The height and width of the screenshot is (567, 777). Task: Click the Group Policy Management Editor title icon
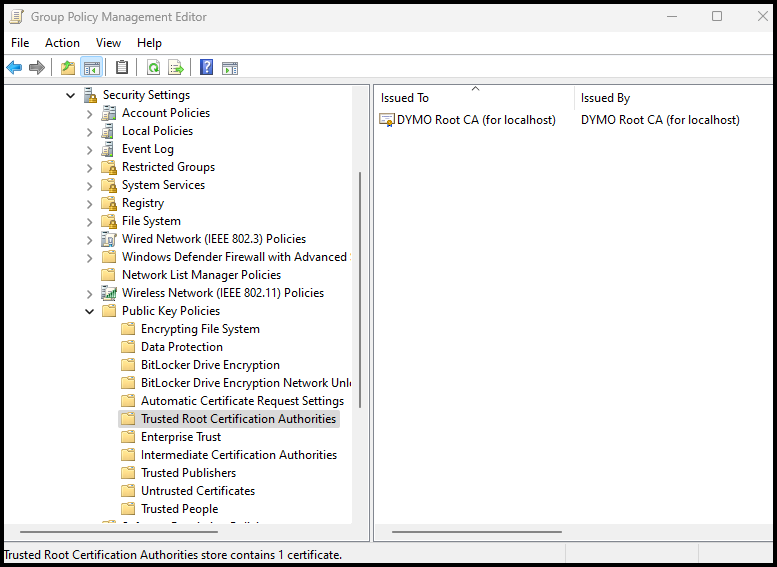16,16
